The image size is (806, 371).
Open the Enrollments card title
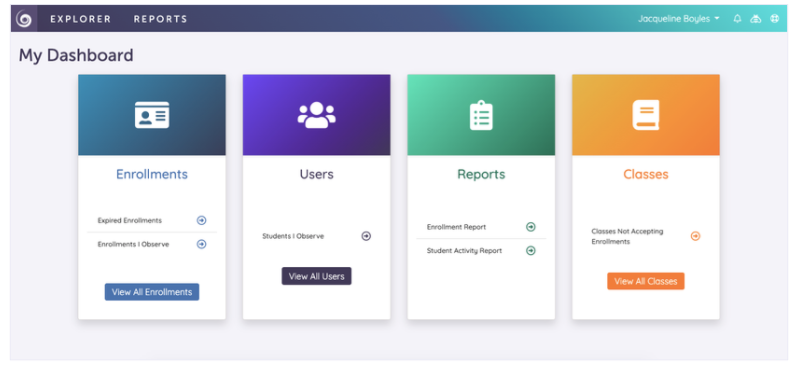[x=152, y=174]
